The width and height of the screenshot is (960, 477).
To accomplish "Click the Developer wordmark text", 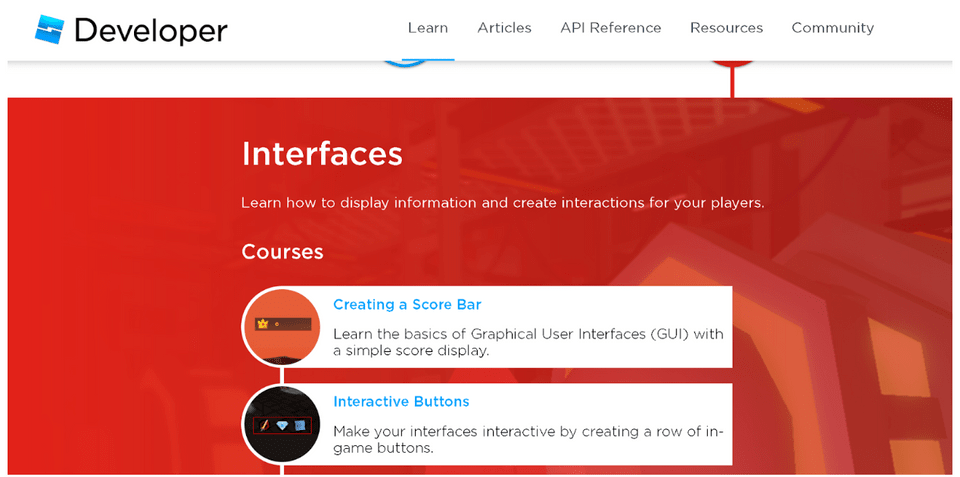I will pos(151,31).
